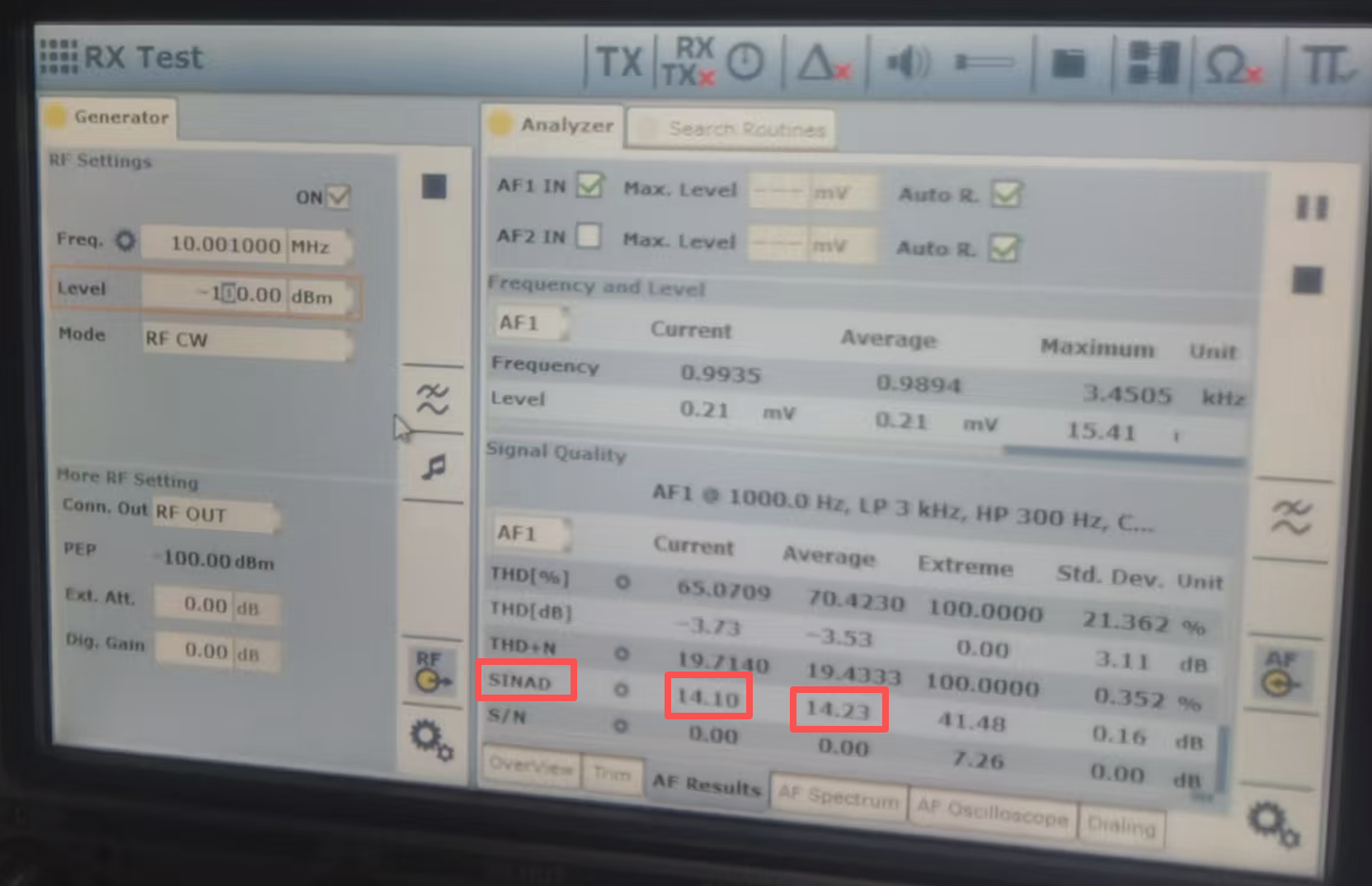Click the AF2 IN Max. Level field
This screenshot has height=886, width=1372.
pyautogui.click(x=779, y=244)
